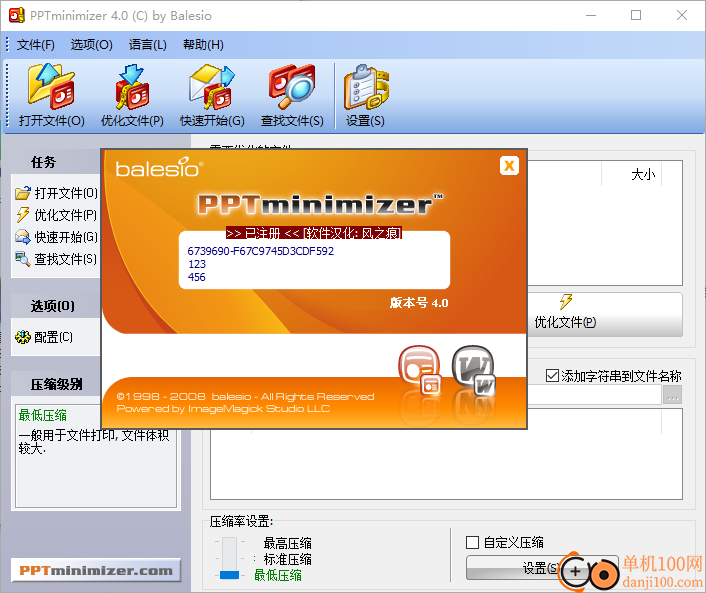Viewport: 706px width, 593px height.
Task: Click the browse (...) button beside path field
Action: click(672, 395)
